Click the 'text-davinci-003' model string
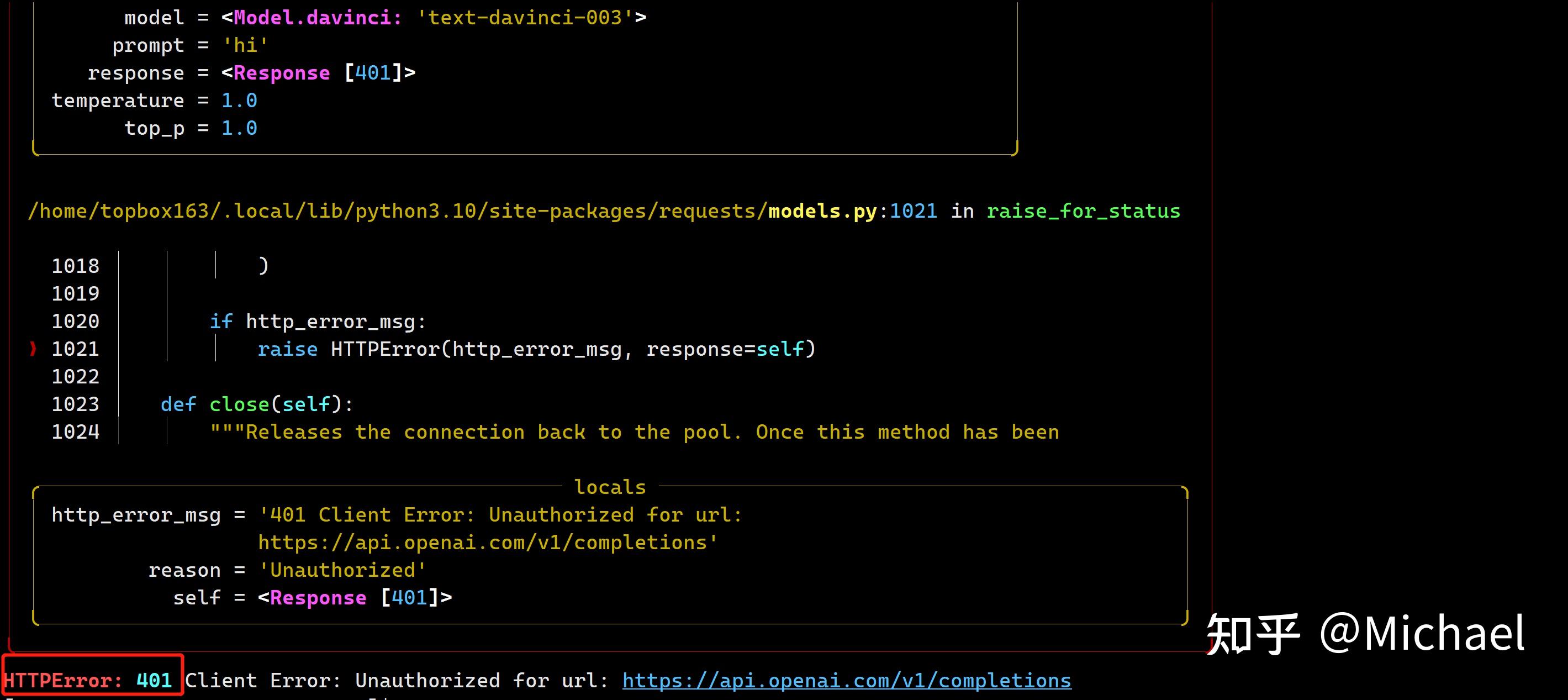This screenshot has width=1568, height=700. pos(525,18)
